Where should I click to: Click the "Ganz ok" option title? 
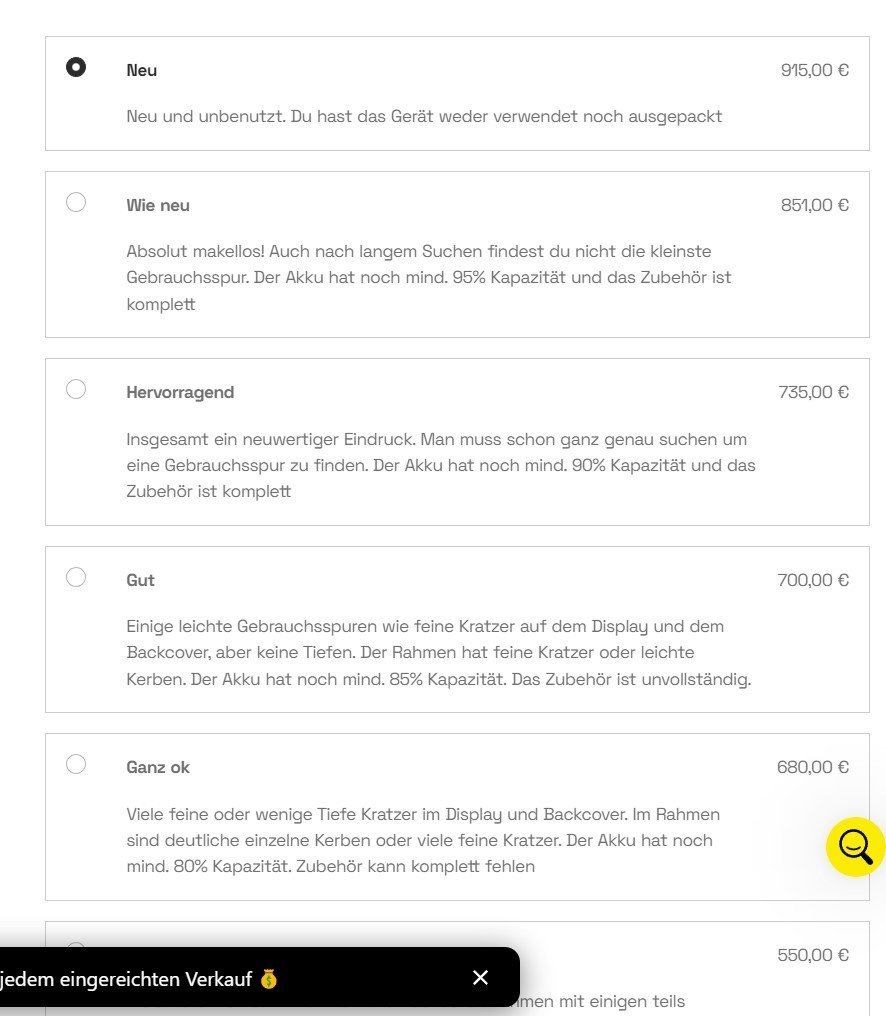click(158, 767)
